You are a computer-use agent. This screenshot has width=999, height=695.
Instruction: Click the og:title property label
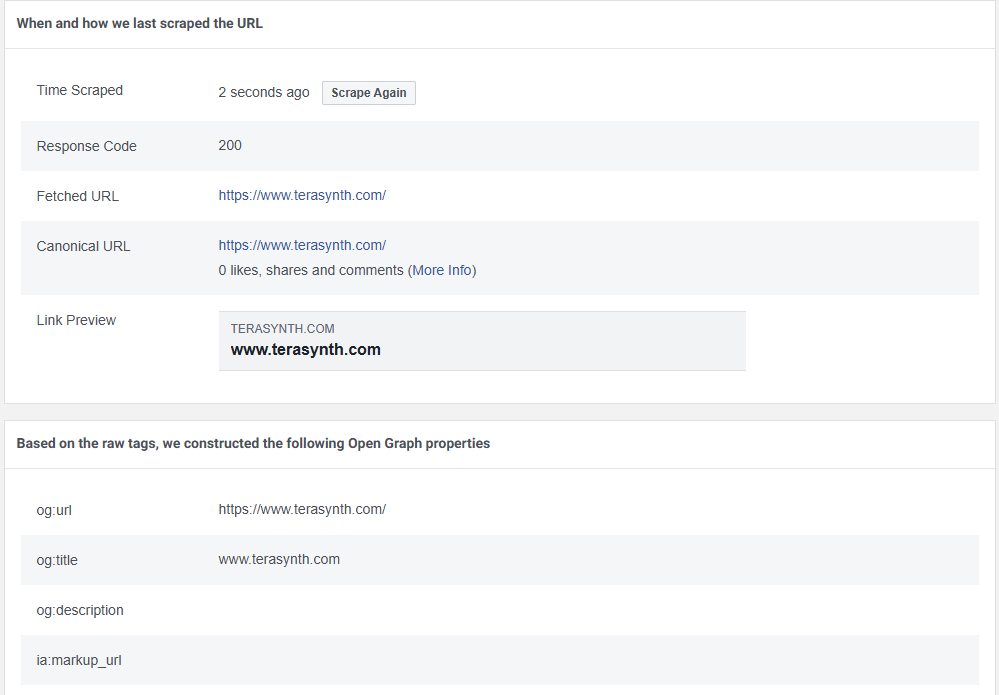(57, 560)
